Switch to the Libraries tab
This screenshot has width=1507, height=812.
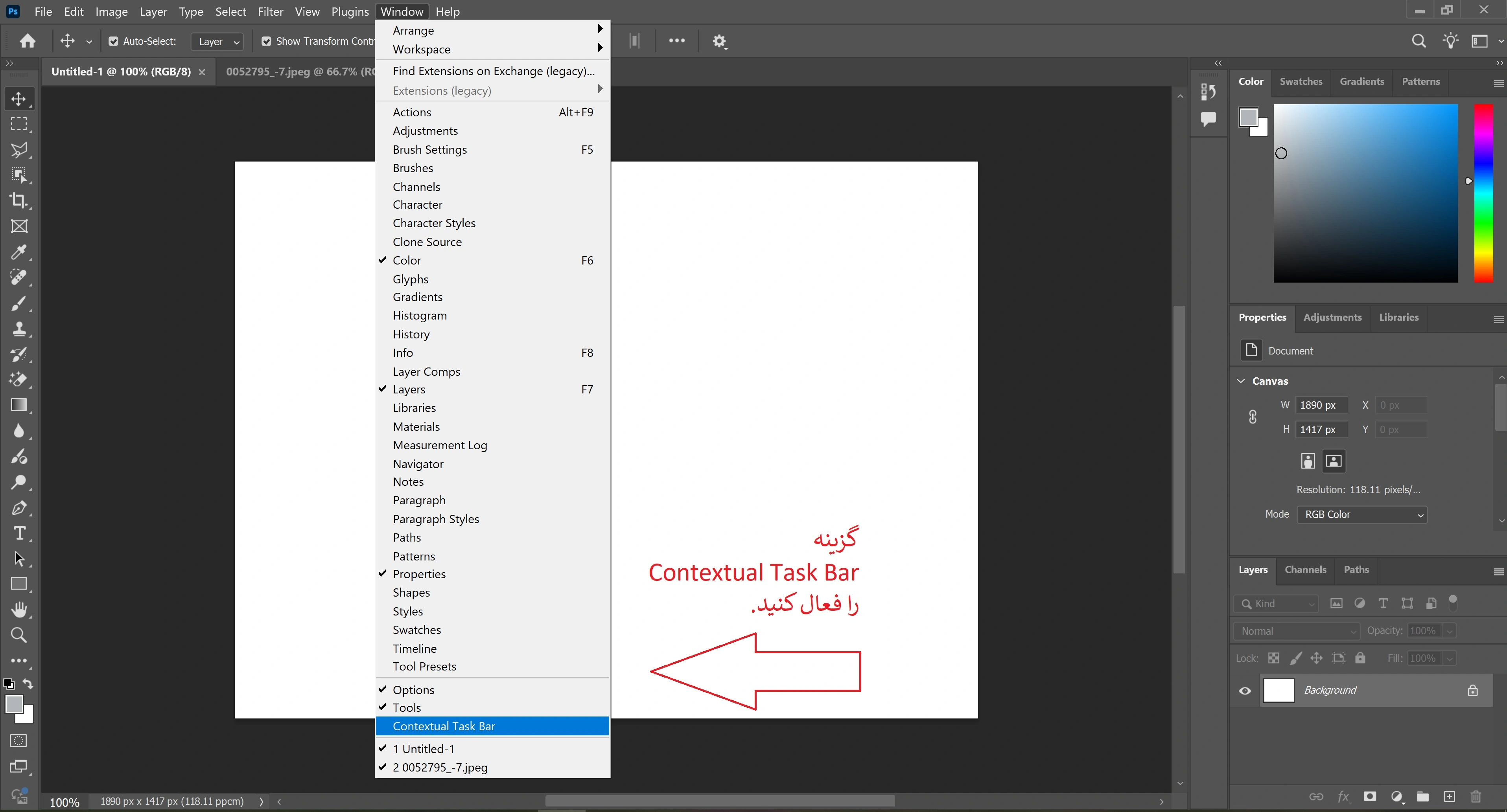pos(1398,318)
